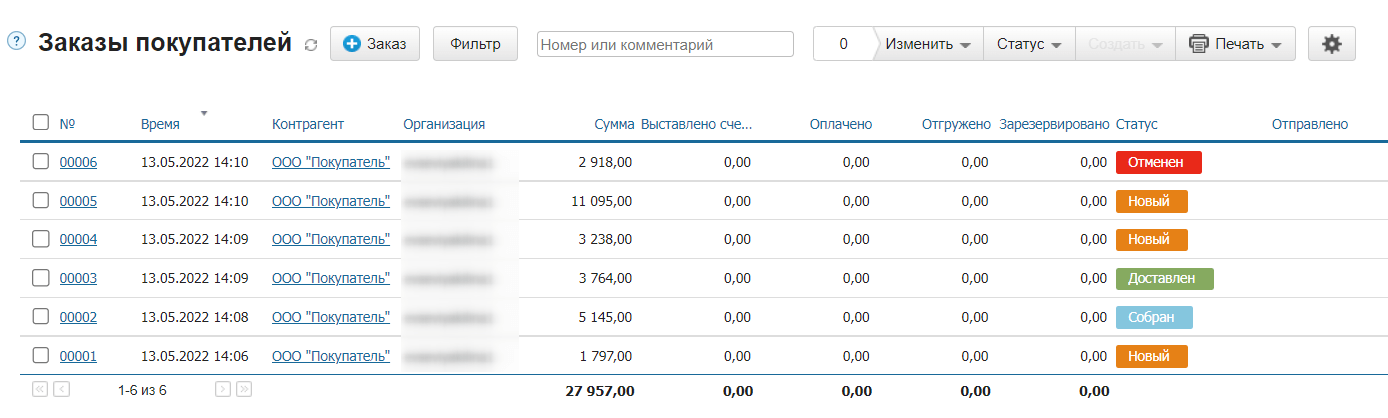Viewport: 1388px width, 418px height.
Task: Click the Фильтр button
Action: click(x=475, y=44)
